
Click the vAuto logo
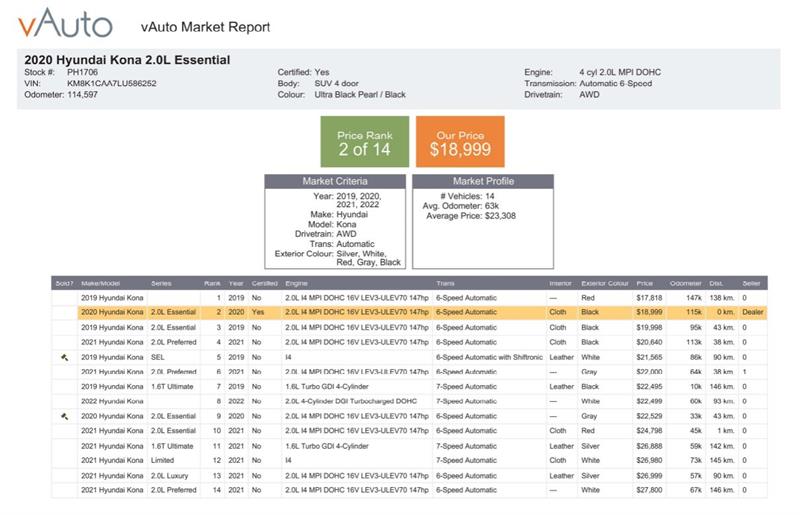tap(65, 23)
